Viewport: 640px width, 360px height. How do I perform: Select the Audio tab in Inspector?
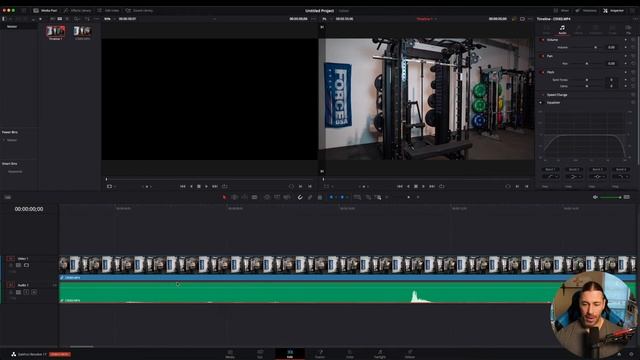[562, 29]
